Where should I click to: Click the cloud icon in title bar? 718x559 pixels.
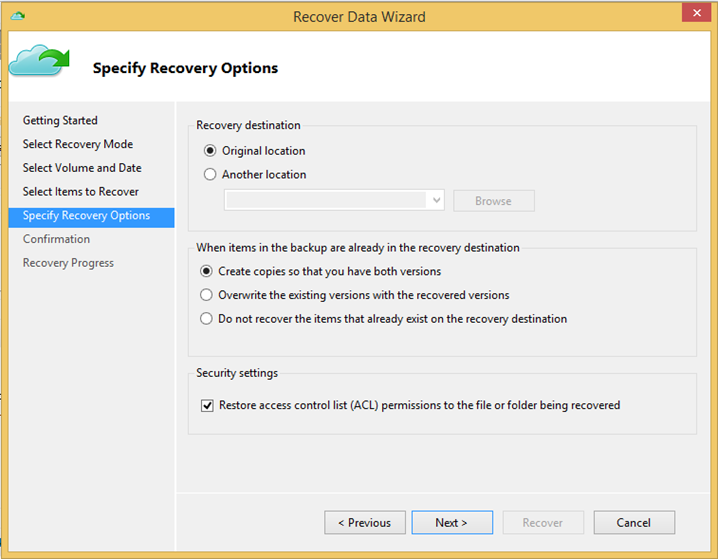[18, 16]
